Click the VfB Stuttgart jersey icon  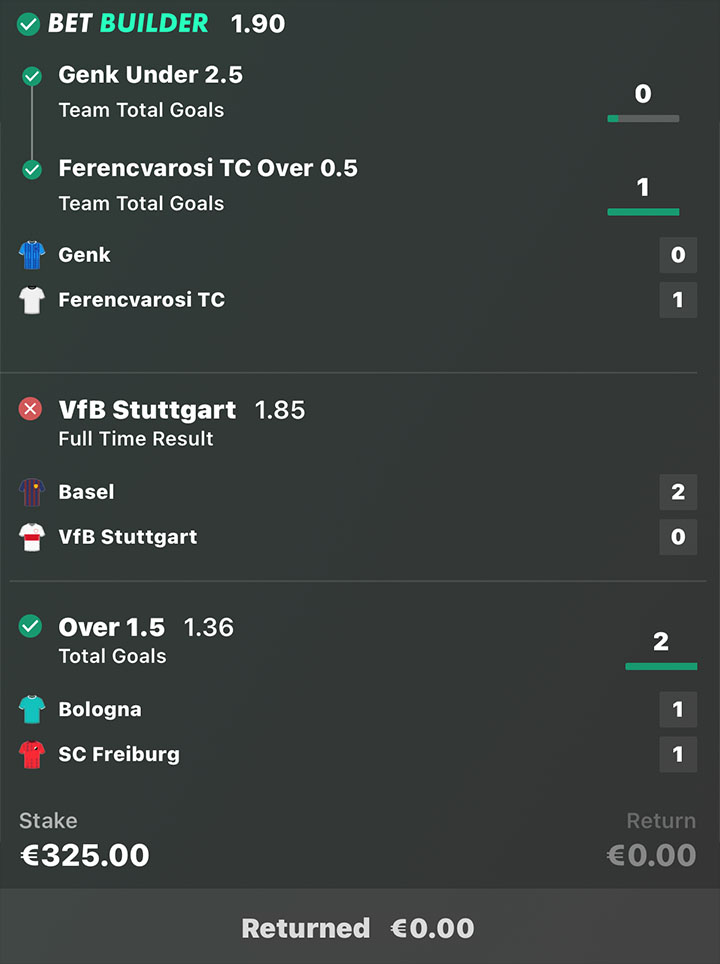[x=32, y=537]
